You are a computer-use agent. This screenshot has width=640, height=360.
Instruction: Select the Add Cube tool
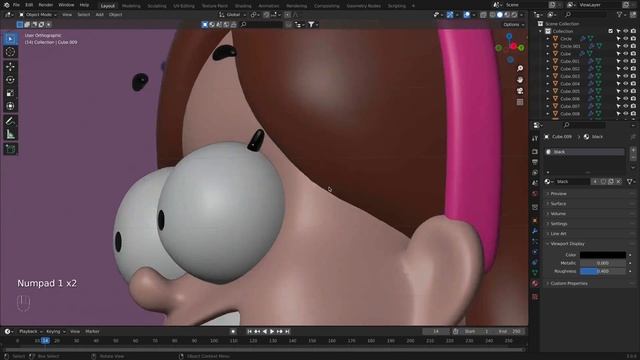[x=11, y=149]
